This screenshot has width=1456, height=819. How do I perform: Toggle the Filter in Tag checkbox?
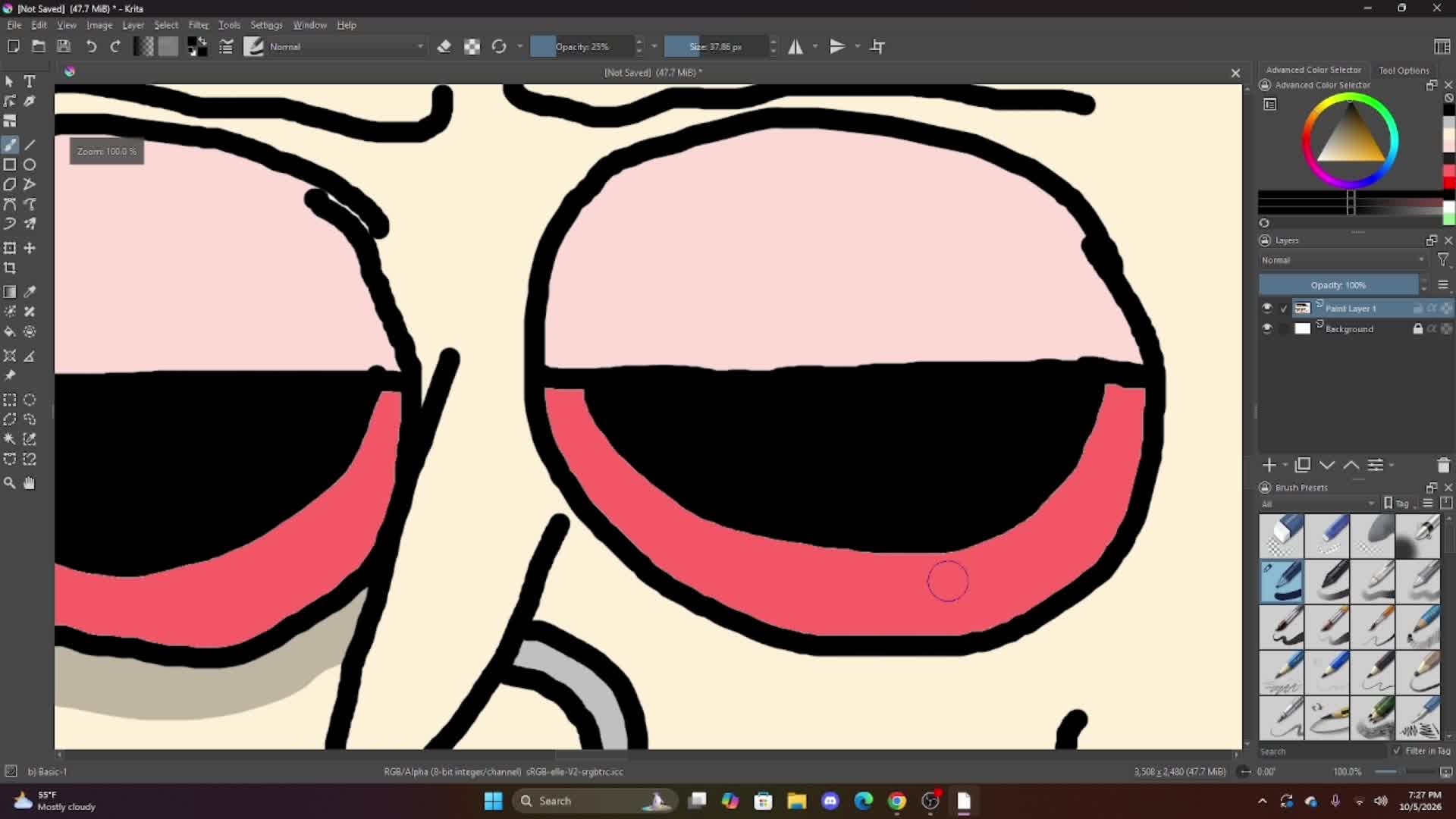[1397, 751]
